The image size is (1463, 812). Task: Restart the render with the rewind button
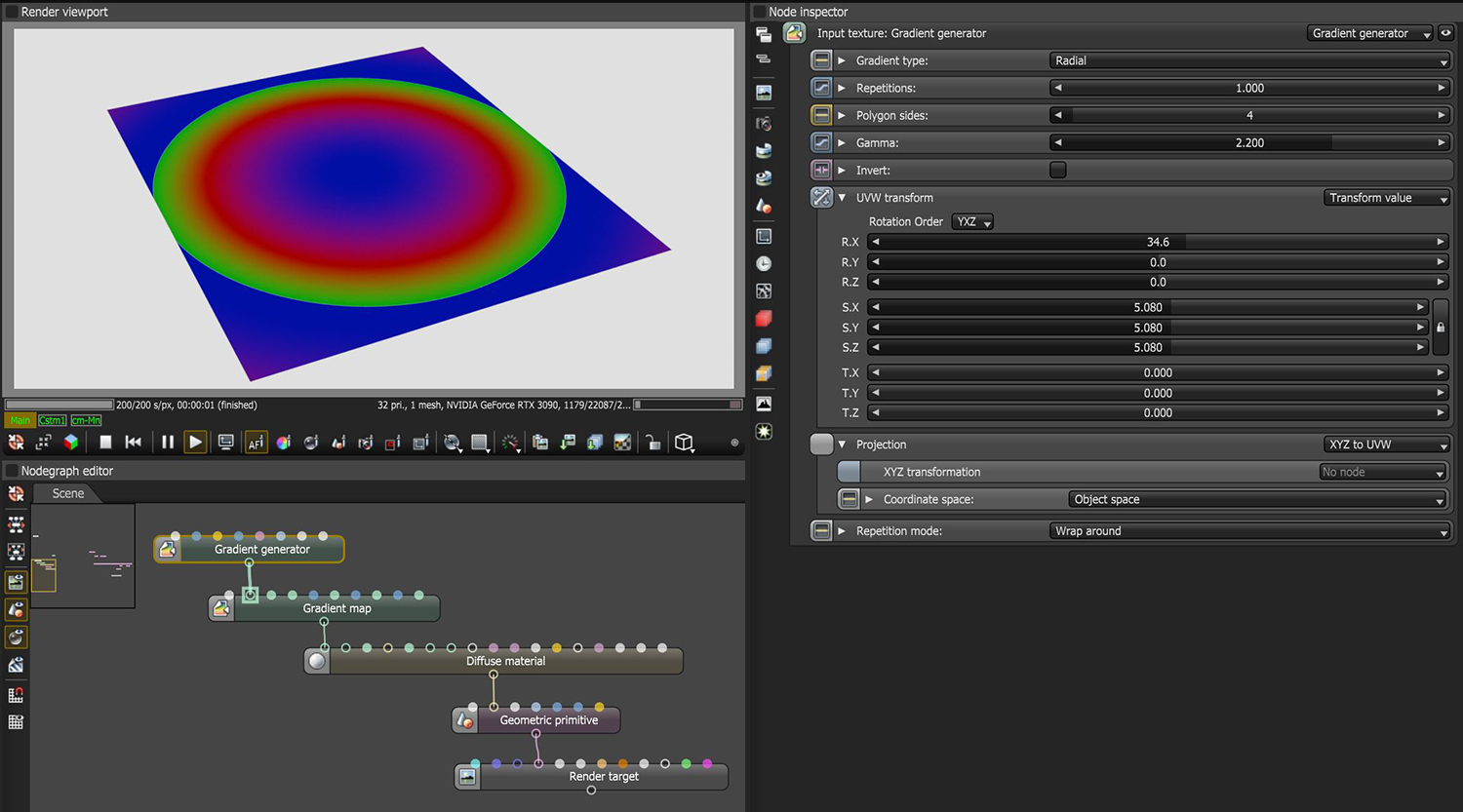tap(134, 442)
